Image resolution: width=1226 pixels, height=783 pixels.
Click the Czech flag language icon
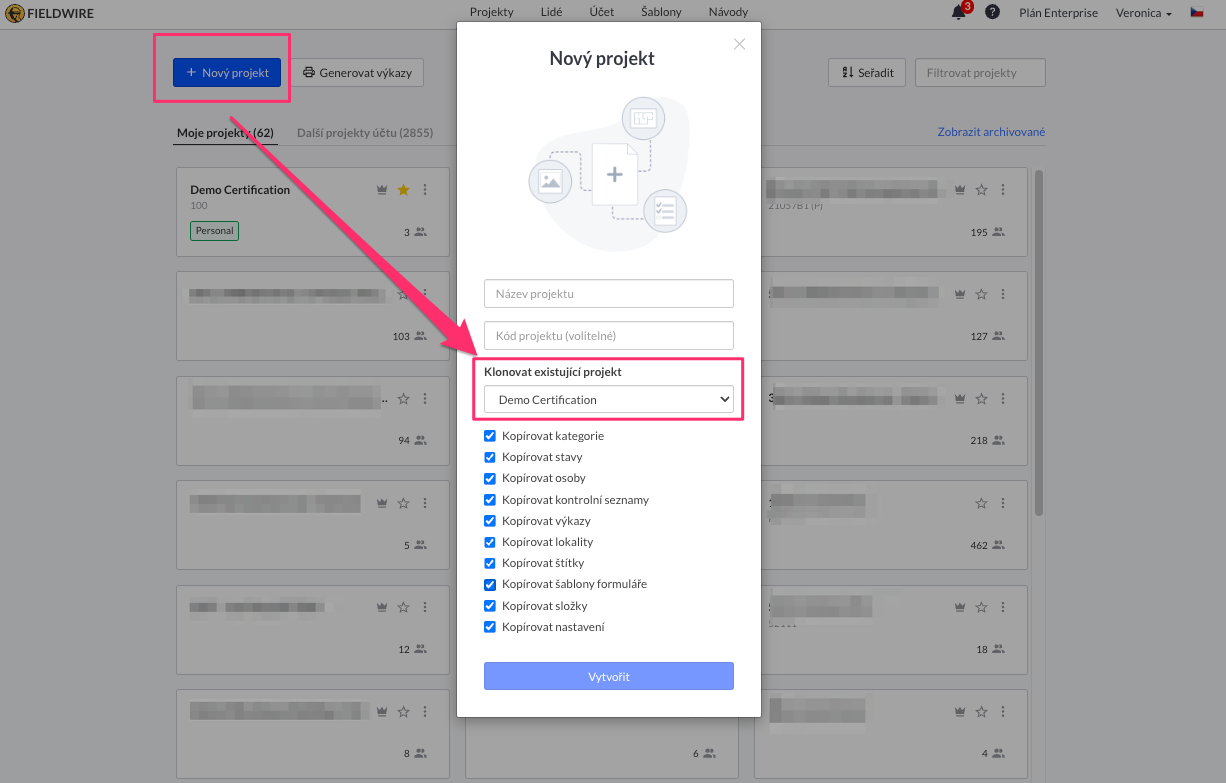click(x=1196, y=12)
